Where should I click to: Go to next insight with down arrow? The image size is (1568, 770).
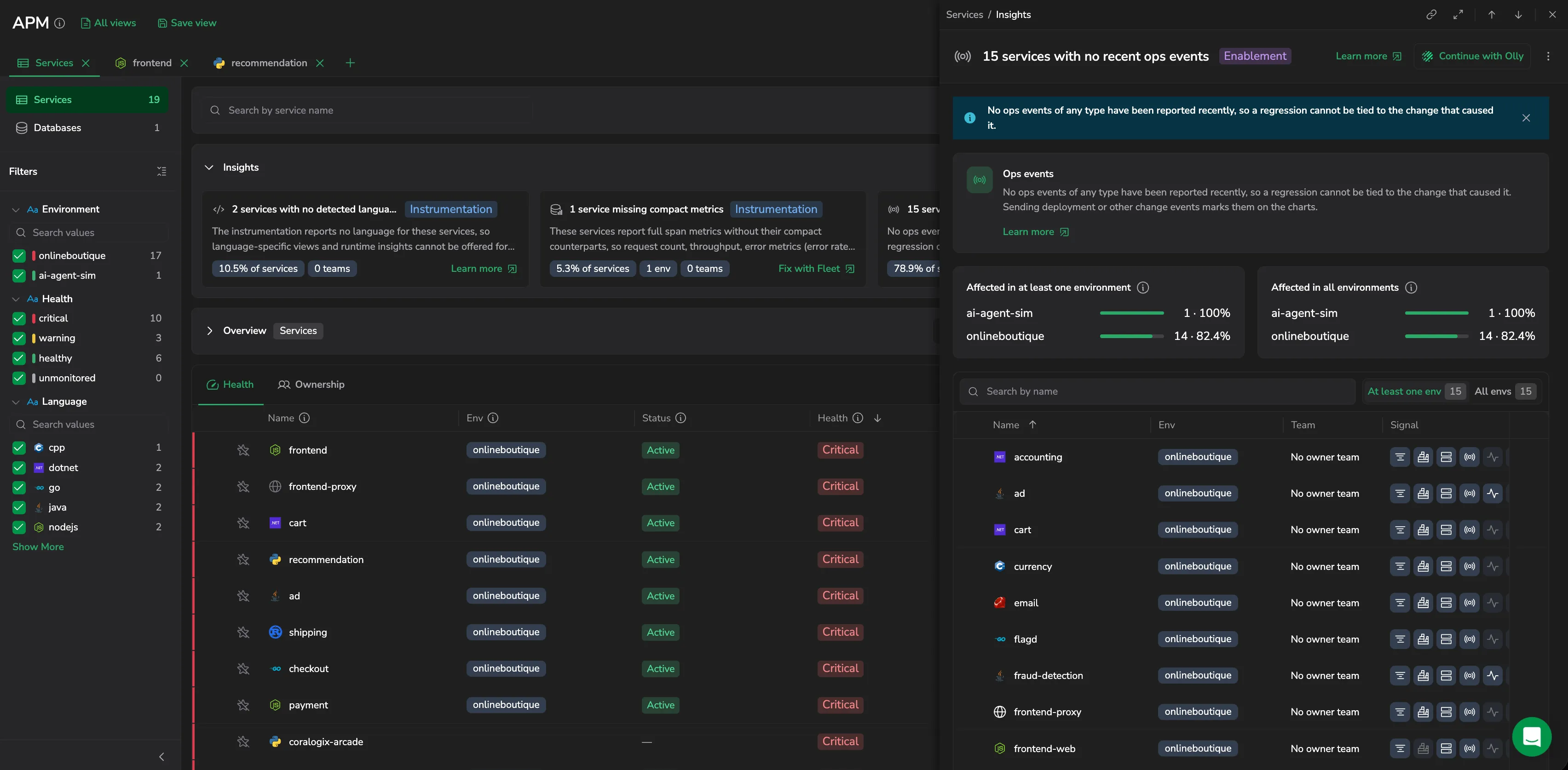(x=1519, y=15)
